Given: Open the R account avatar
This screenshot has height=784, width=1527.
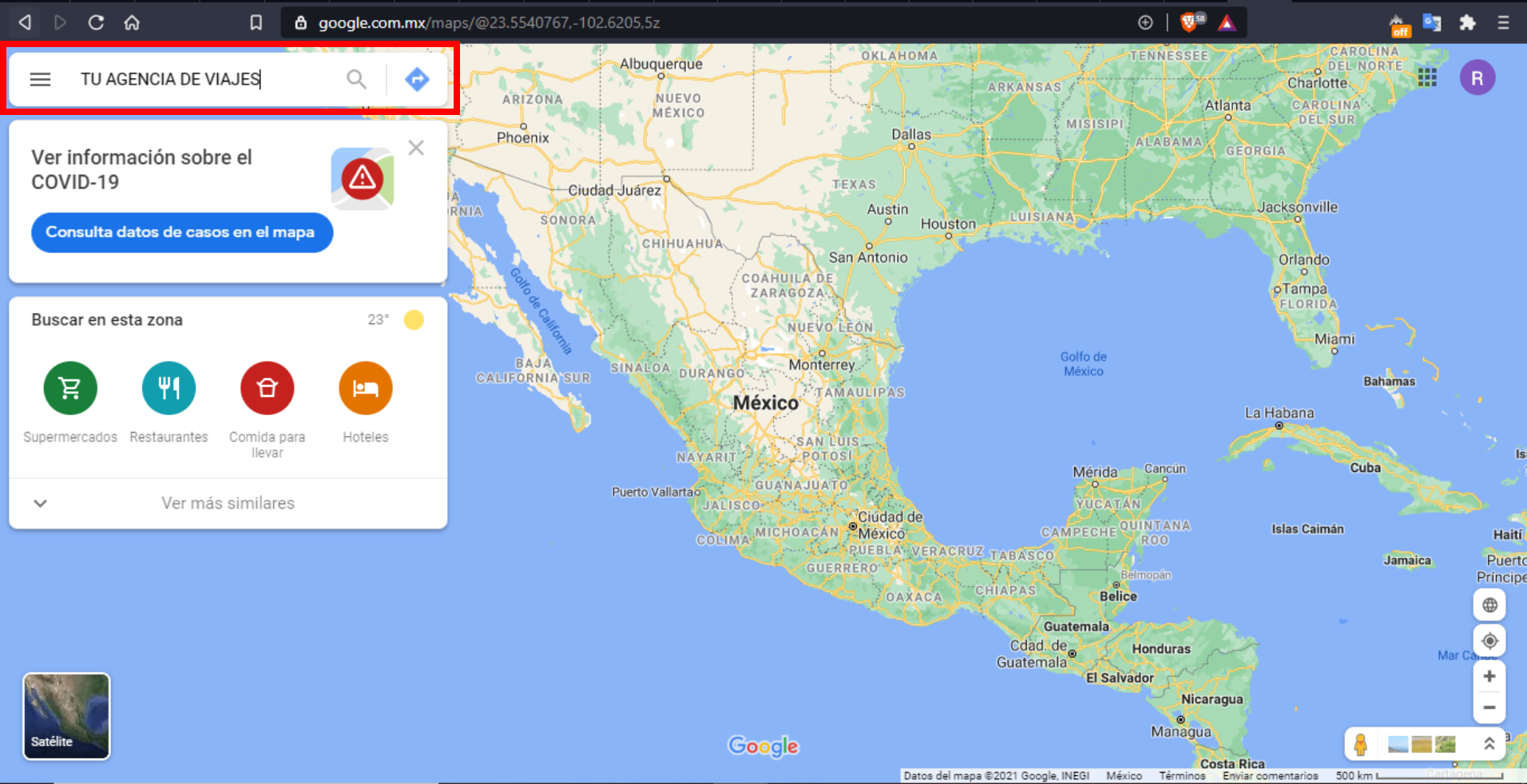Looking at the screenshot, I should [x=1477, y=77].
